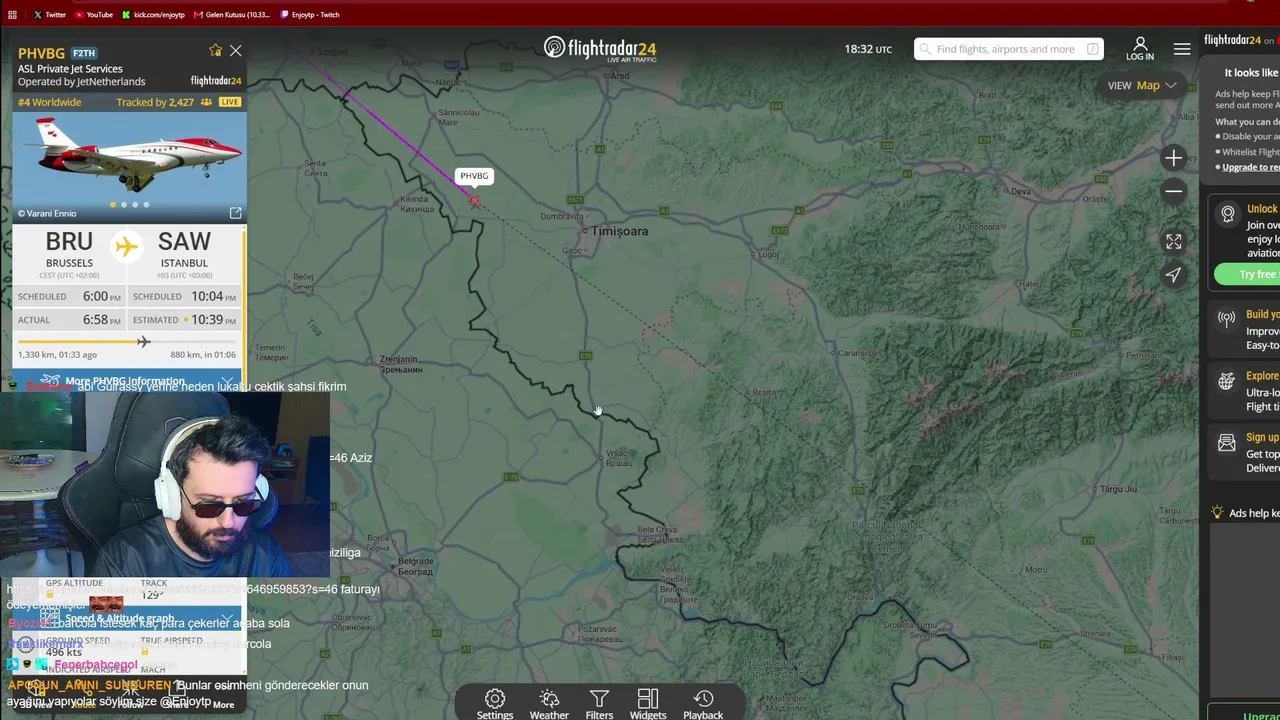Click the Timișoara city label on map
This screenshot has height=720, width=1280.
point(620,231)
